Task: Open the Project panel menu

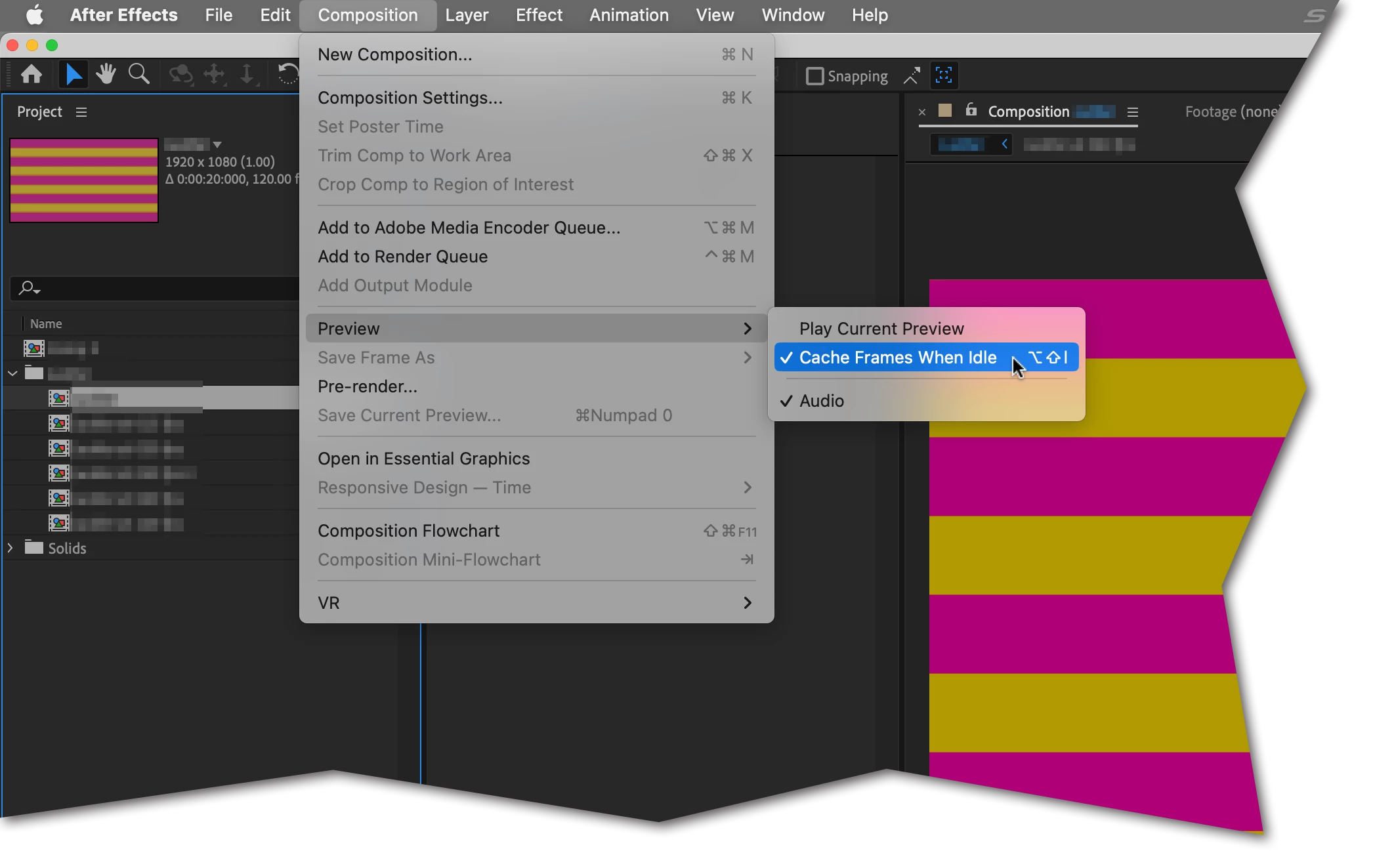Action: pyautogui.click(x=81, y=112)
